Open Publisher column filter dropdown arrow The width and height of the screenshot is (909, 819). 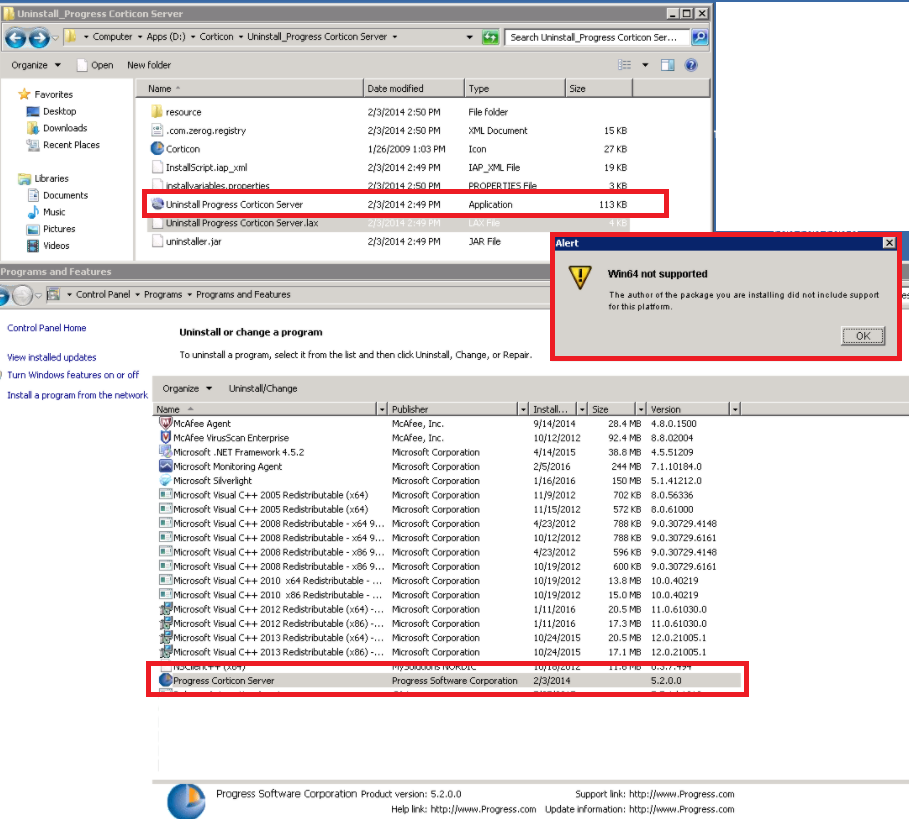[x=523, y=409]
